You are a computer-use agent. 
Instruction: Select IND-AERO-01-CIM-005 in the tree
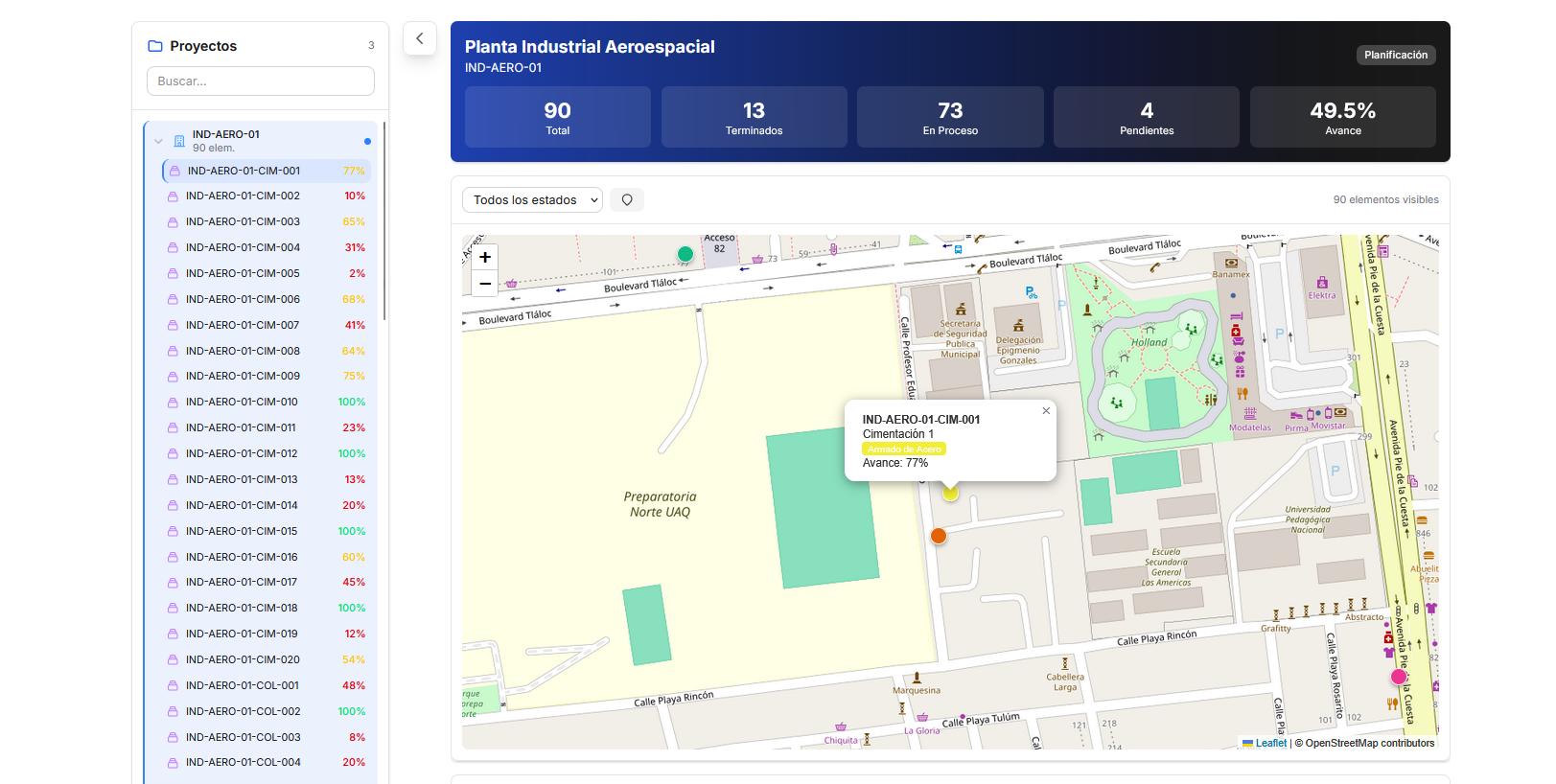pos(243,274)
